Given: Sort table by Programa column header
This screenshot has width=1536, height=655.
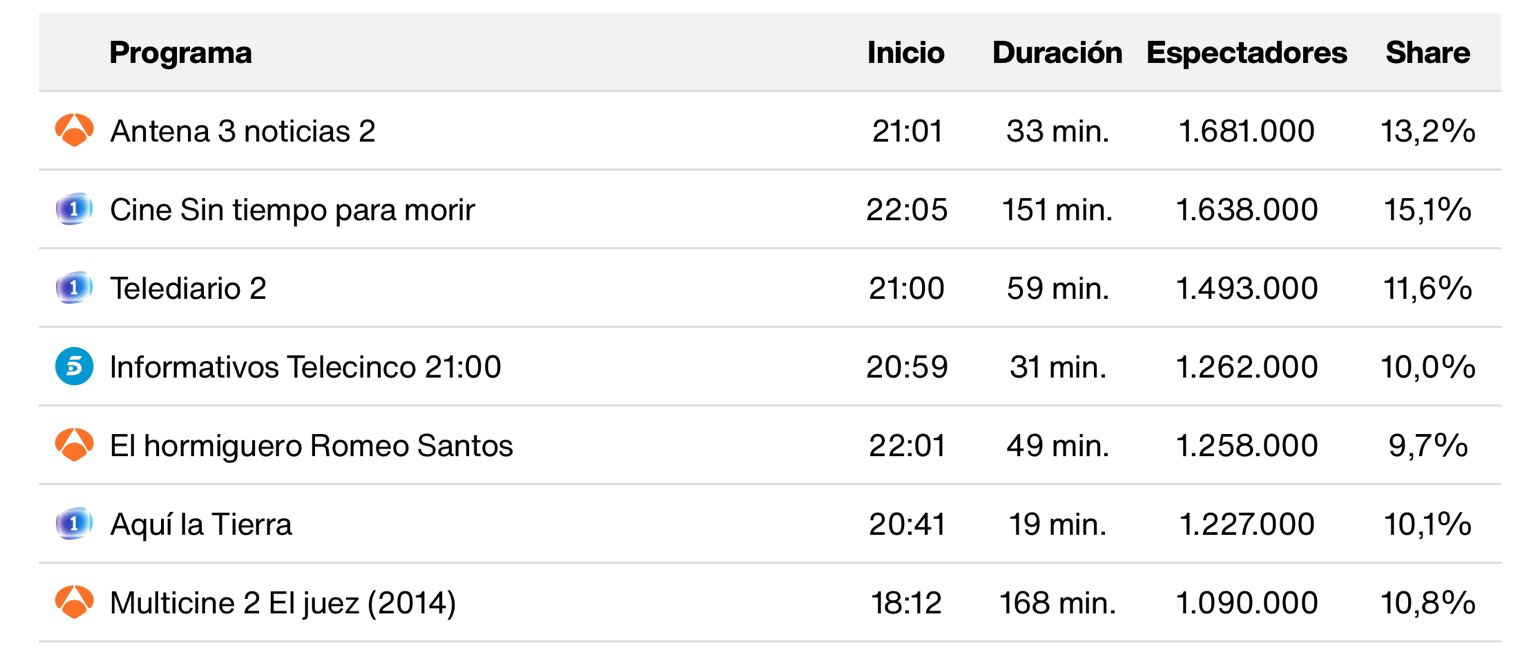Looking at the screenshot, I should point(180,52).
